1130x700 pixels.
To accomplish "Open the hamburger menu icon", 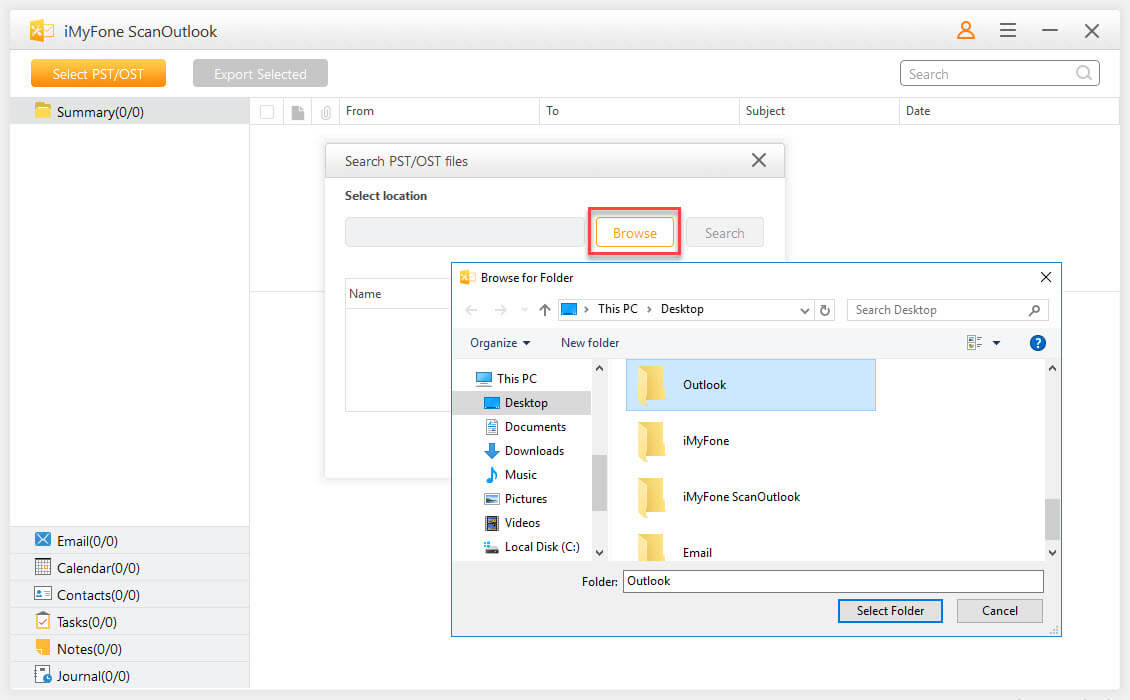I will coord(1008,31).
